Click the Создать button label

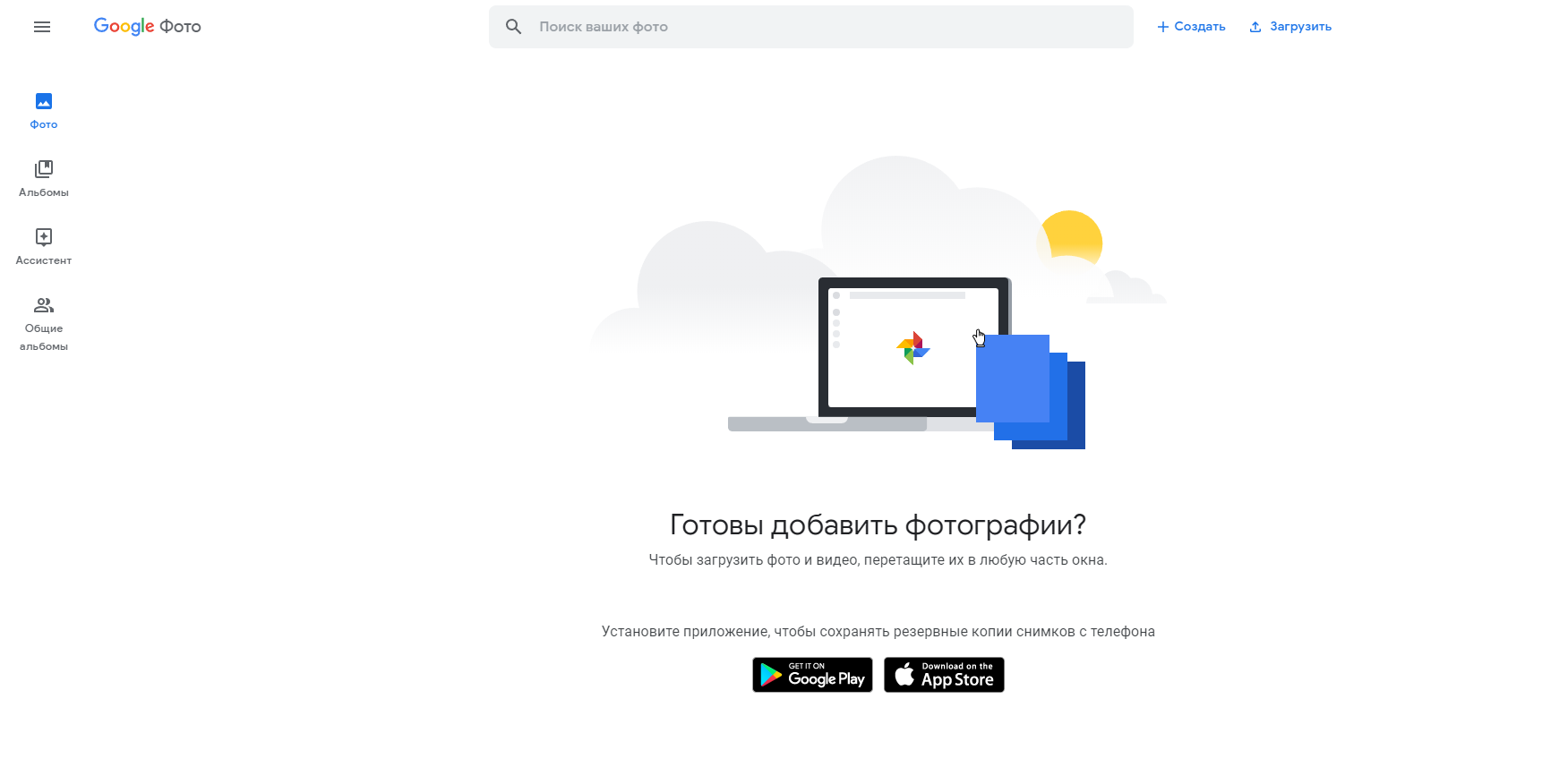coord(1200,27)
